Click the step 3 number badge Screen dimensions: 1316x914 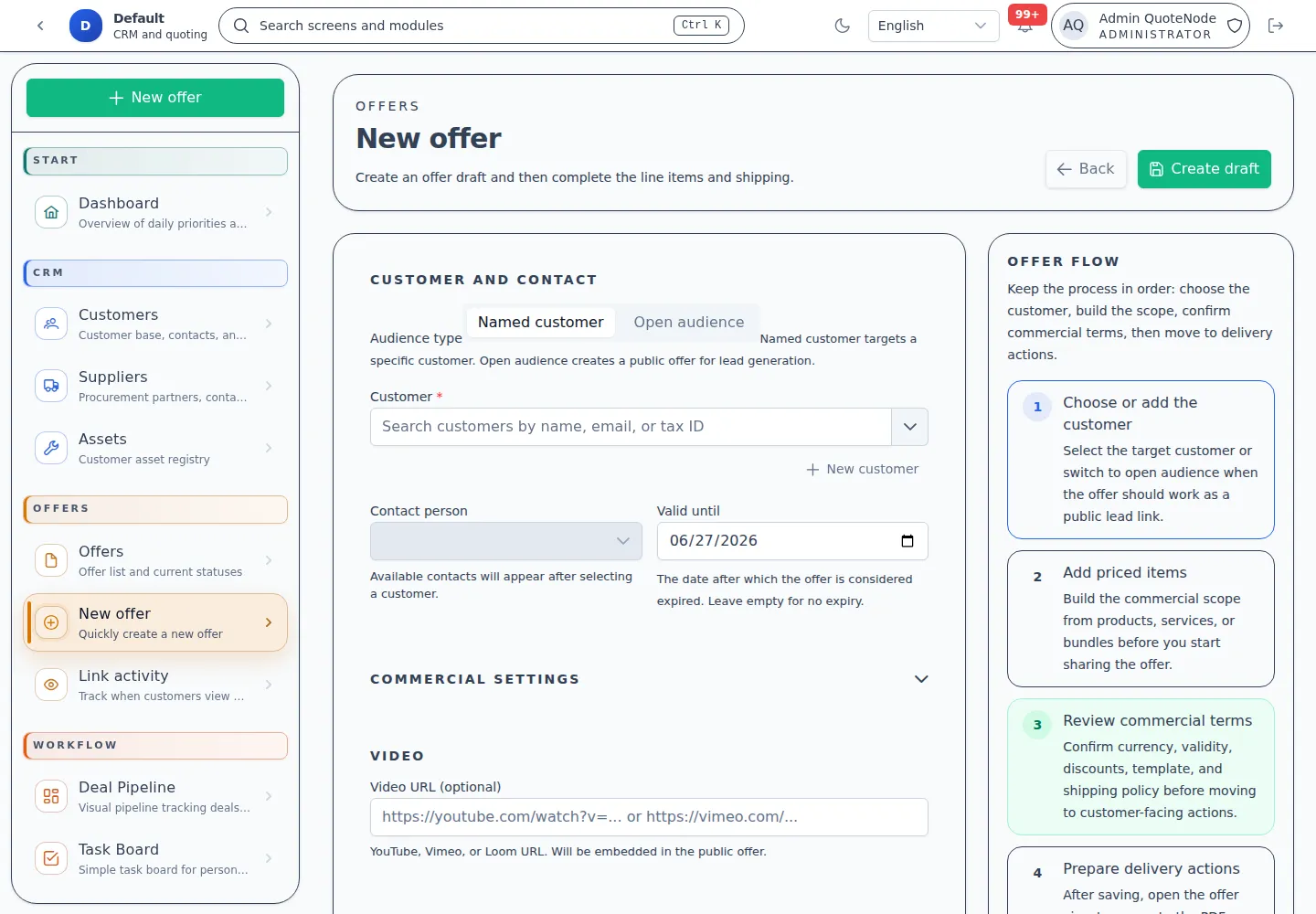click(1037, 725)
